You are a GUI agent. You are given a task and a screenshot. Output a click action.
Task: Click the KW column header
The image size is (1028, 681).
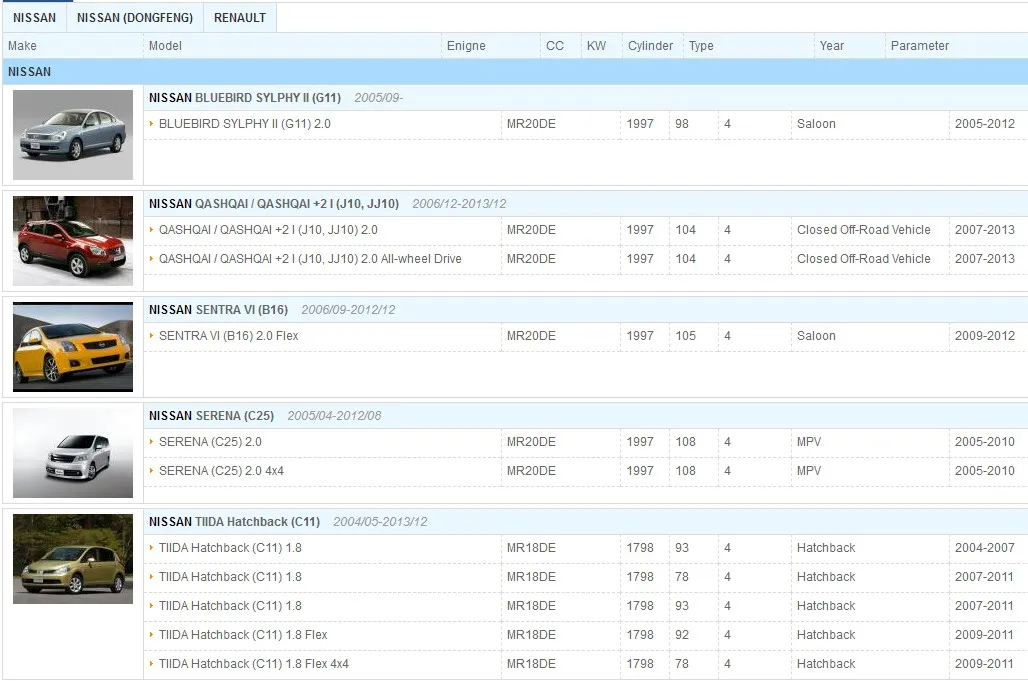point(596,46)
